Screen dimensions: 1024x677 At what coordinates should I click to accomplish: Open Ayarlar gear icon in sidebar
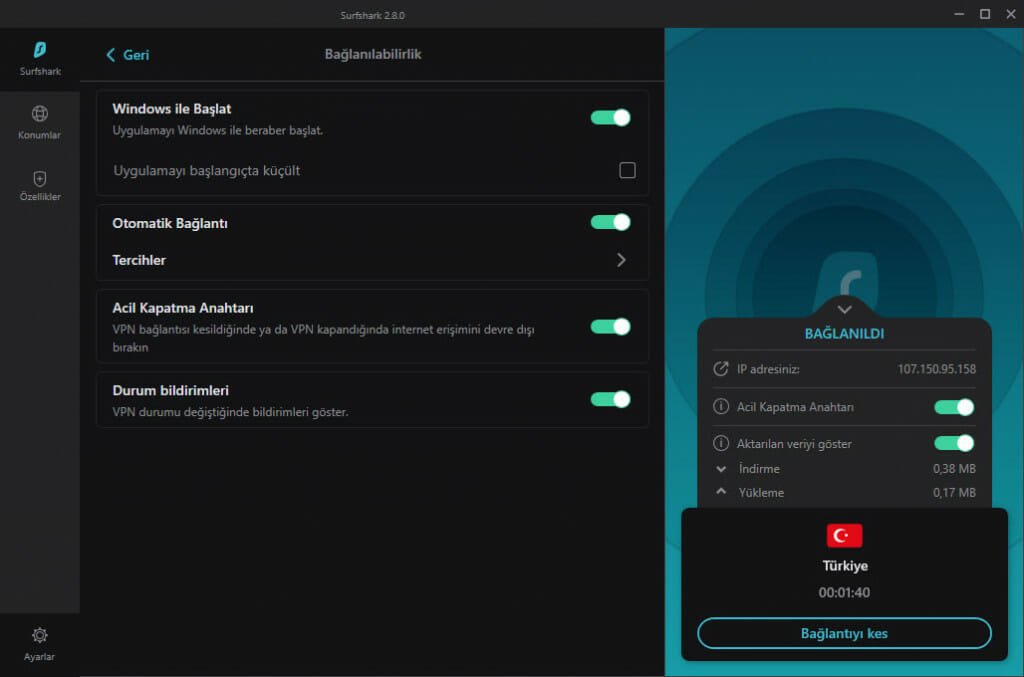(40, 635)
